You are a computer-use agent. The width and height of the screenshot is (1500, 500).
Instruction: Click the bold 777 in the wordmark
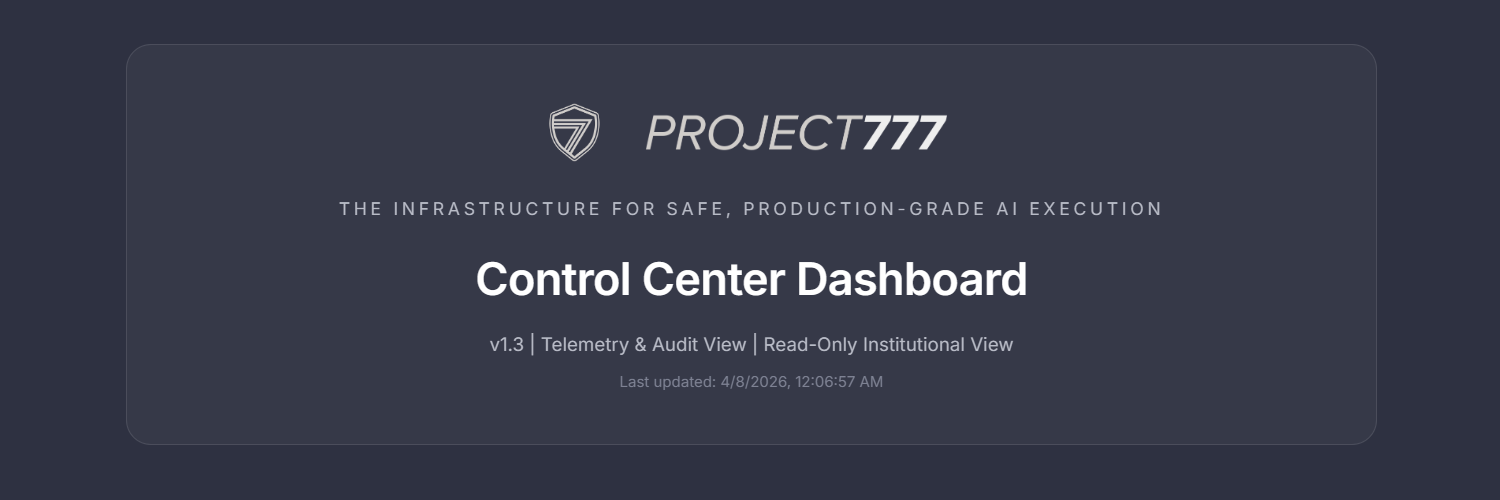pos(903,133)
